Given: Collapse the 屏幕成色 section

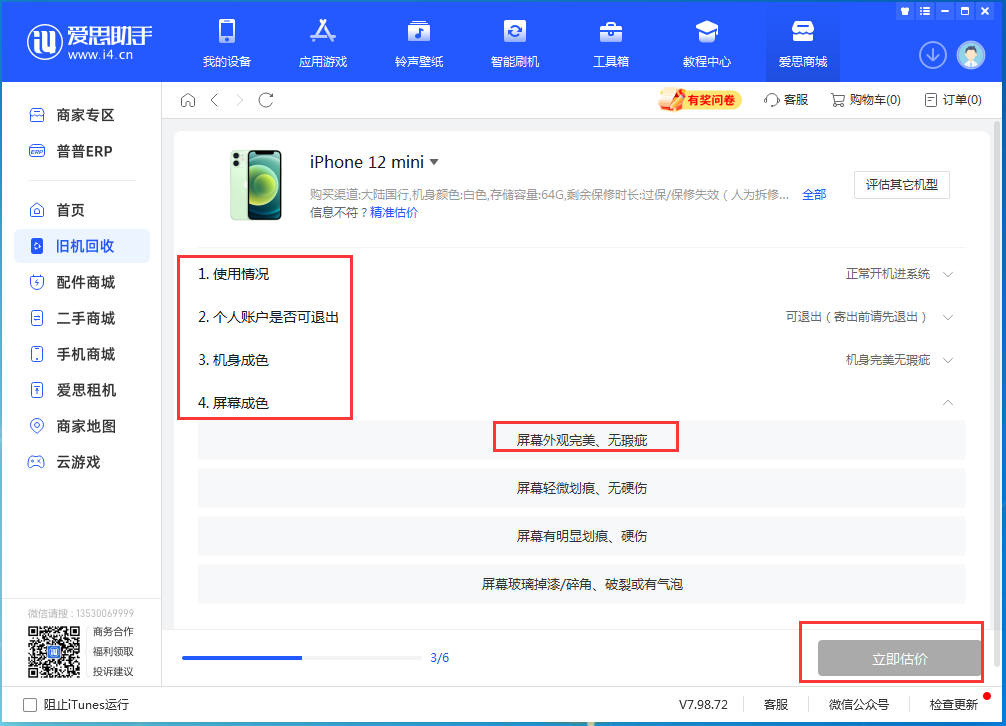Looking at the screenshot, I should pyautogui.click(x=948, y=402).
